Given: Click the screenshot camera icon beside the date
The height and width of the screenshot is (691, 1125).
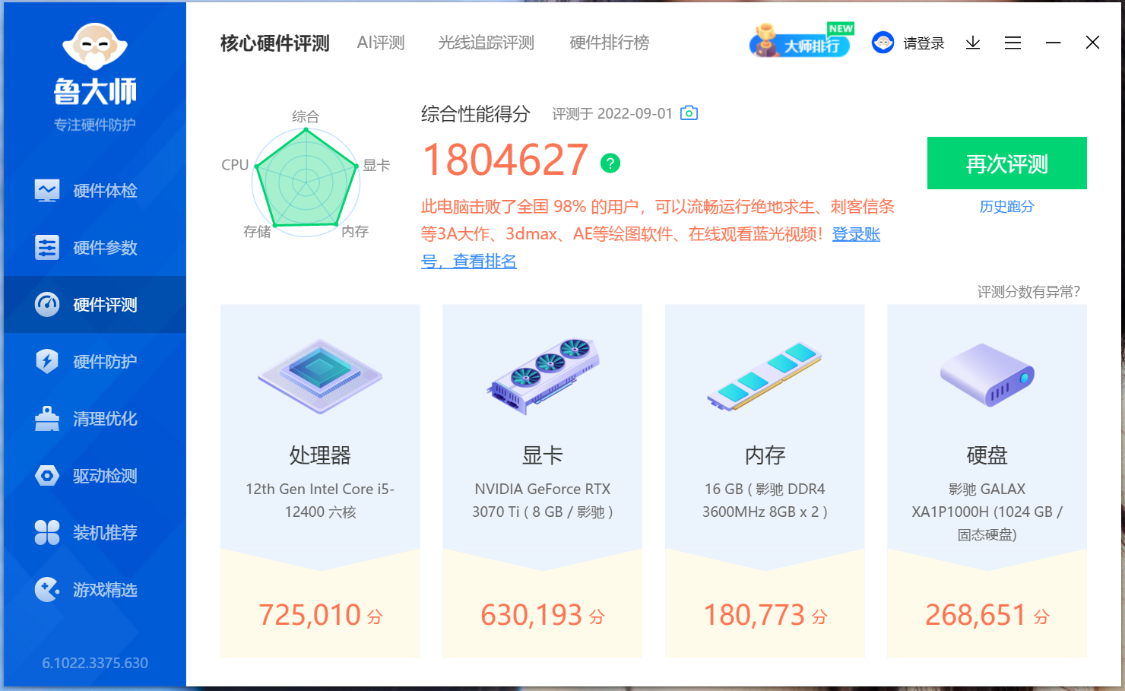Looking at the screenshot, I should click(689, 113).
